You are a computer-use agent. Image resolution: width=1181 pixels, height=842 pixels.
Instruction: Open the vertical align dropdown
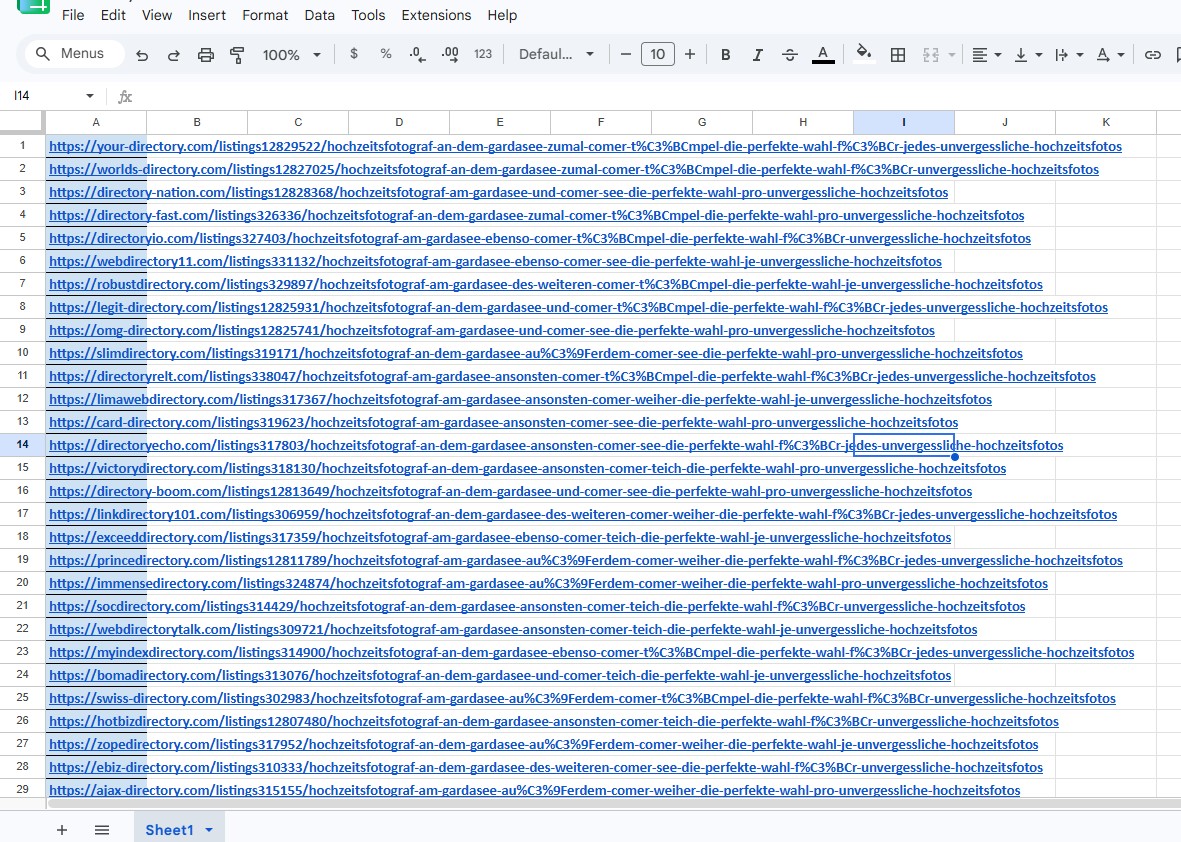click(x=1028, y=55)
